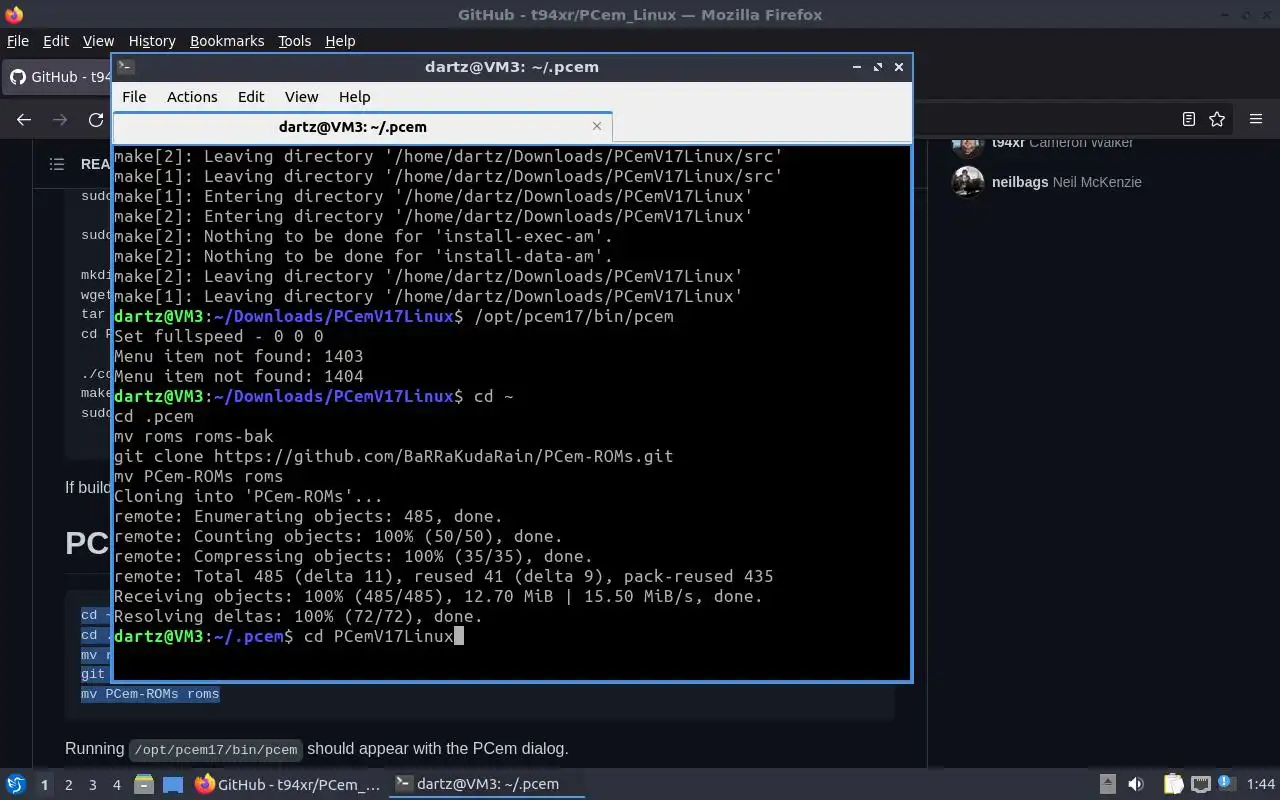The width and height of the screenshot is (1280, 800).
Task: Open the volume control in the tray
Action: [x=1136, y=785]
